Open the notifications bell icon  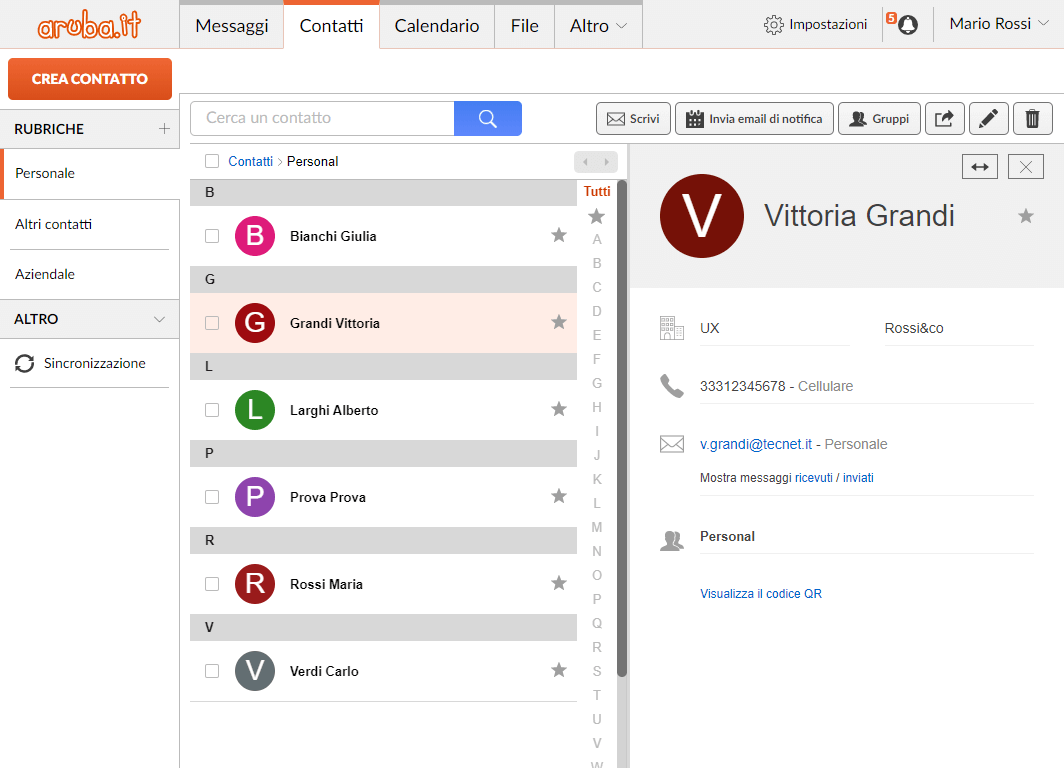pyautogui.click(x=907, y=25)
